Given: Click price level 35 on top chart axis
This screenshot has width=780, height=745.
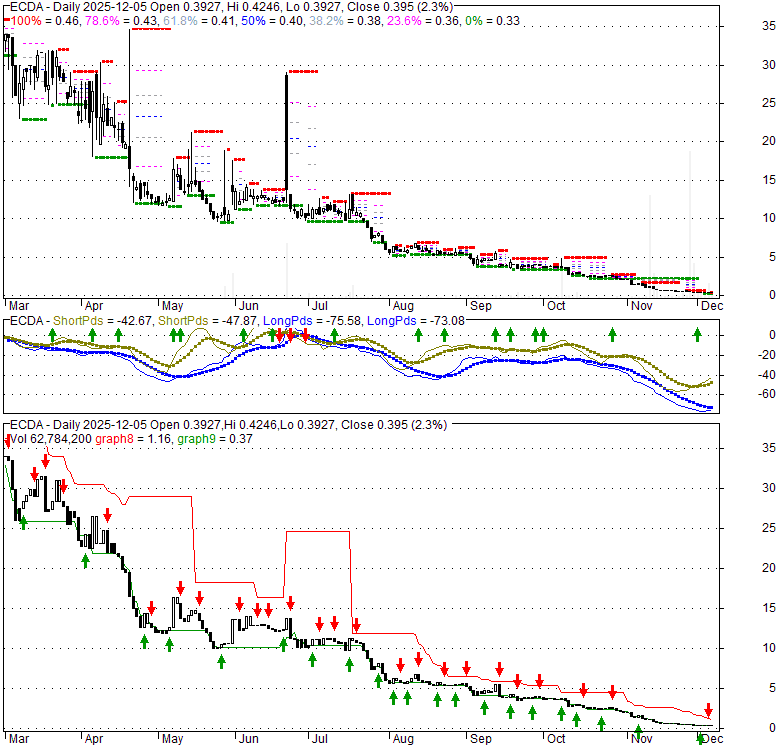Looking at the screenshot, I should pyautogui.click(x=769, y=26).
